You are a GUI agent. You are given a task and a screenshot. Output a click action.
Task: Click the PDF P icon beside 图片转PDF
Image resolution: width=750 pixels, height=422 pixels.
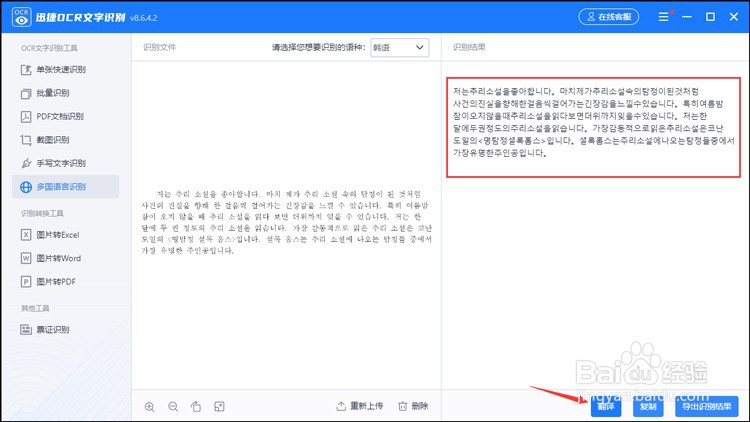[26, 282]
